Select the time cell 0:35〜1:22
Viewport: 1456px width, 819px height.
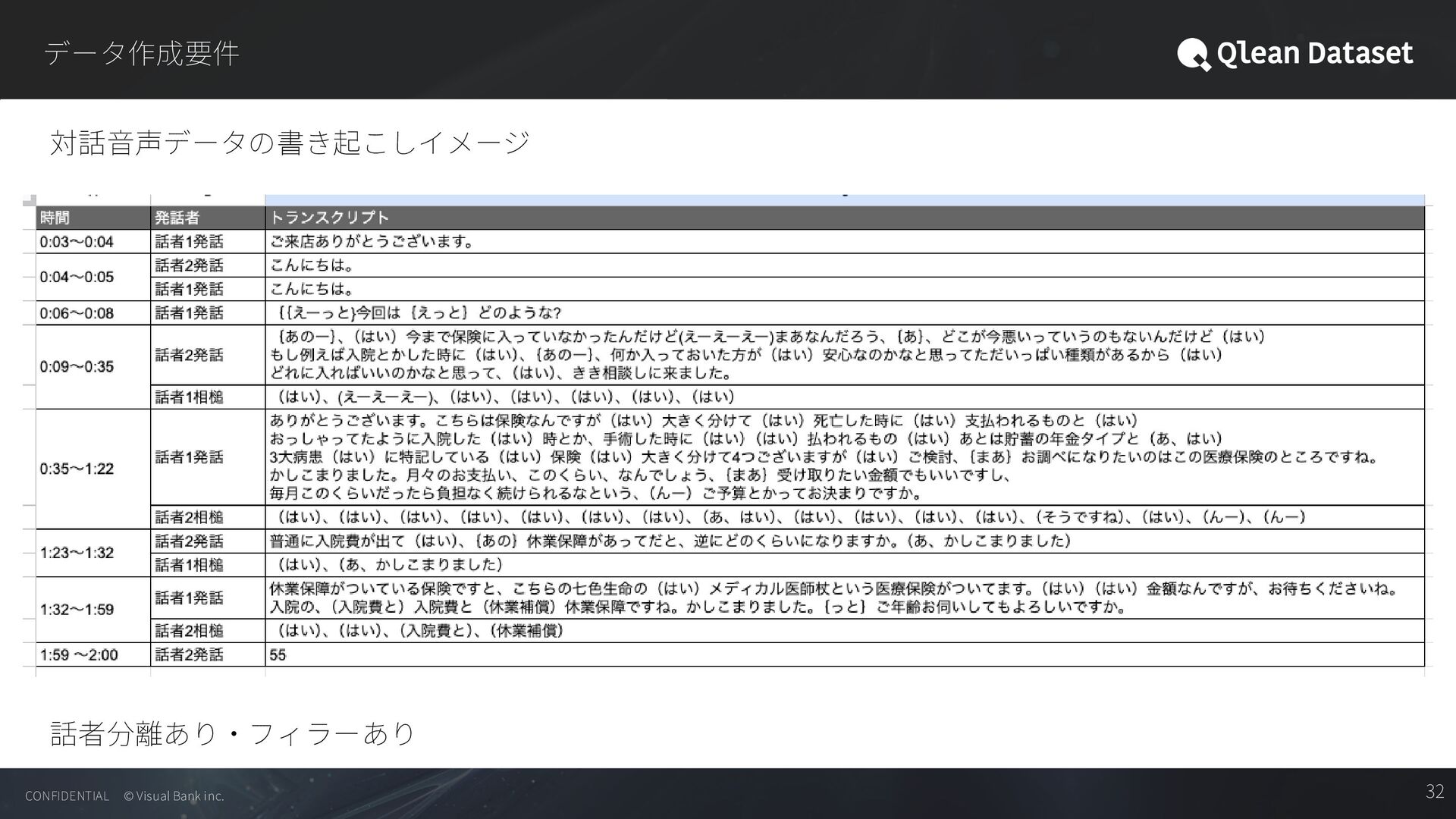pyautogui.click(x=93, y=469)
